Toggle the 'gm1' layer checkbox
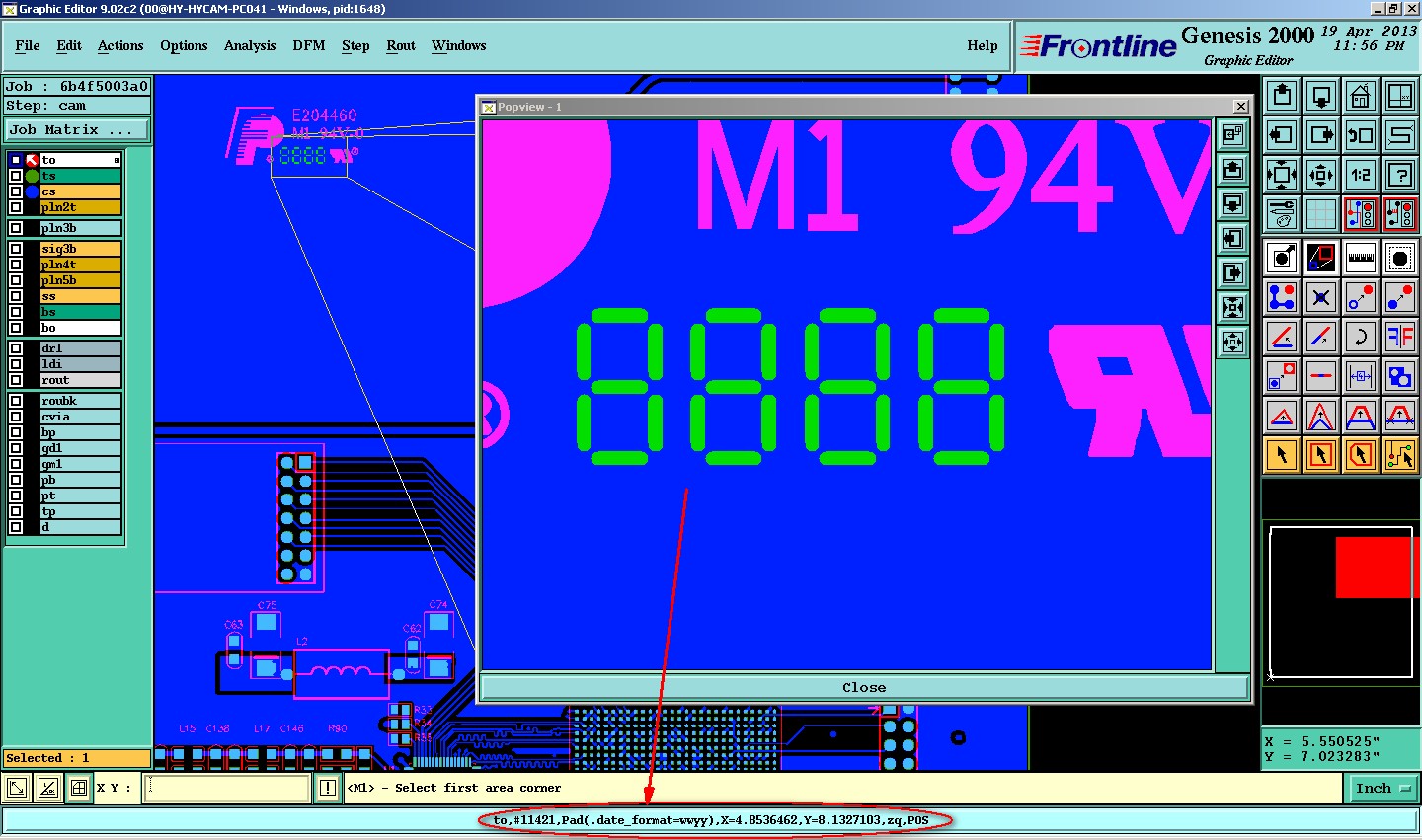Image resolution: width=1422 pixels, height=840 pixels. pos(16,464)
